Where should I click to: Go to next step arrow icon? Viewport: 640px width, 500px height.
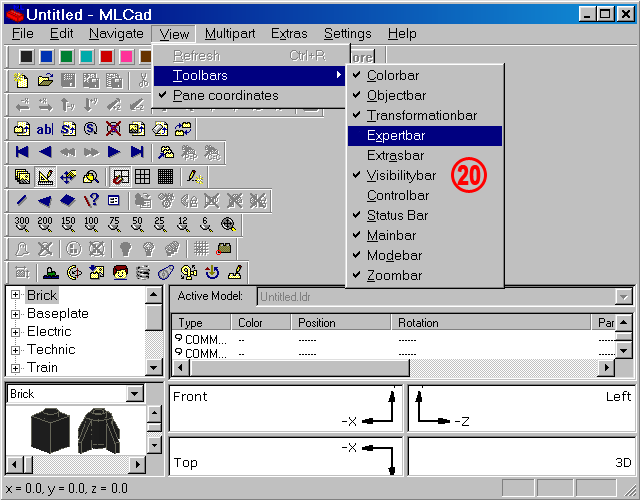[114, 152]
